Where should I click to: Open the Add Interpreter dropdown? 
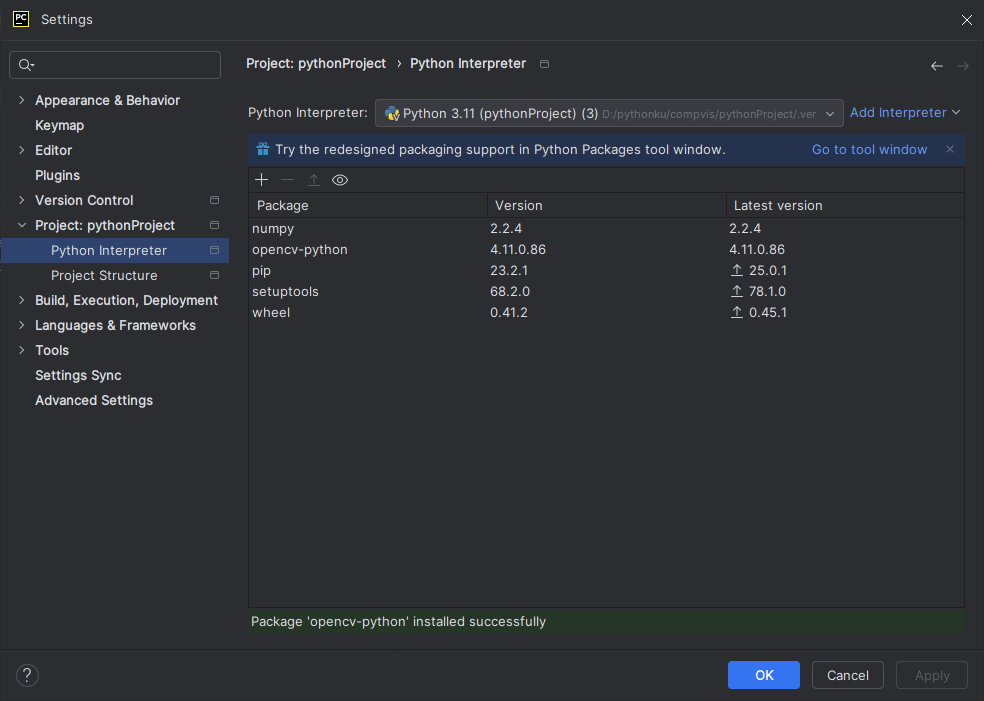pos(905,113)
